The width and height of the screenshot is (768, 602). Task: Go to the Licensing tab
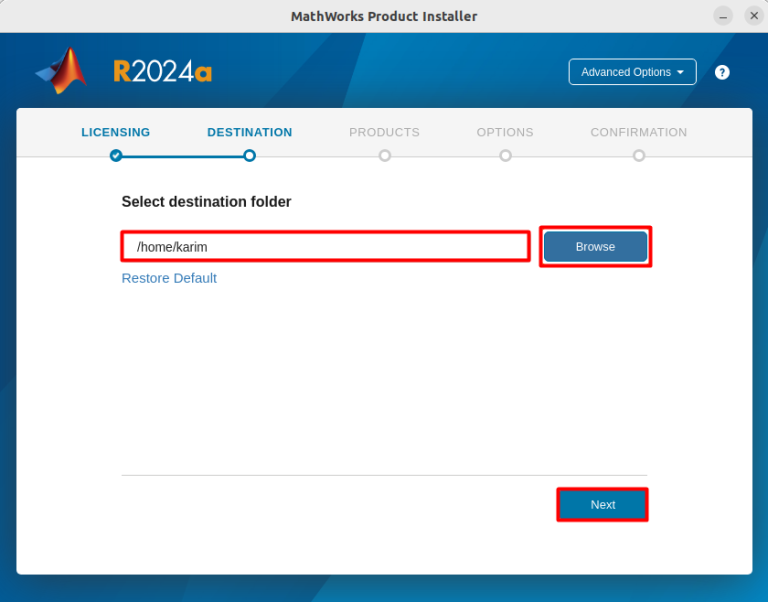click(116, 132)
